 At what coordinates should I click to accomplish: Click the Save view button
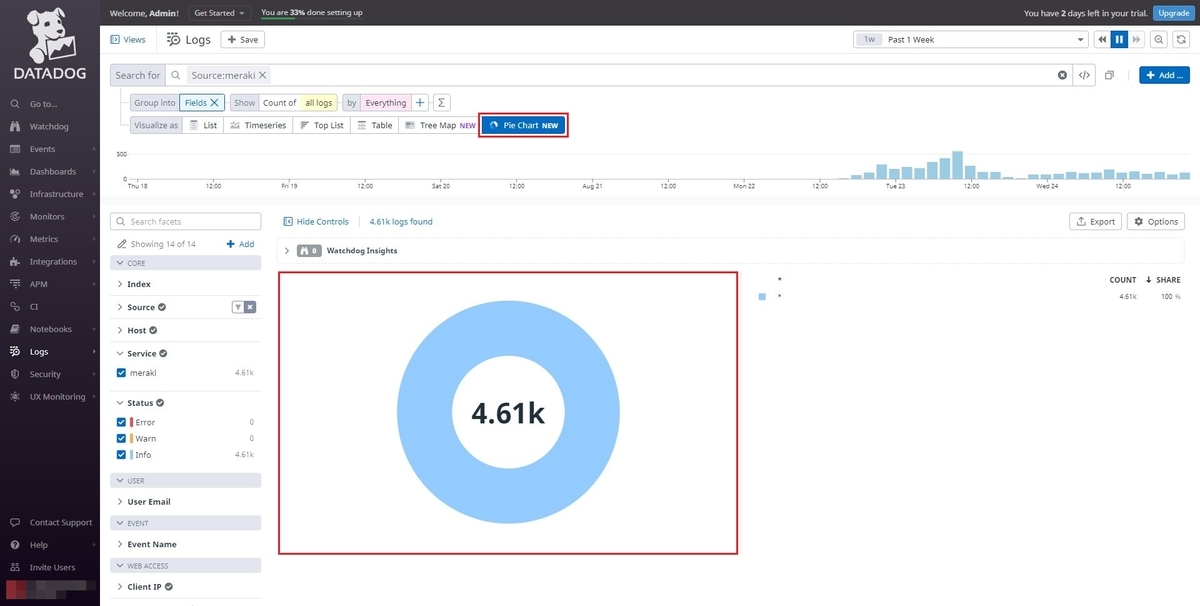tap(242, 40)
